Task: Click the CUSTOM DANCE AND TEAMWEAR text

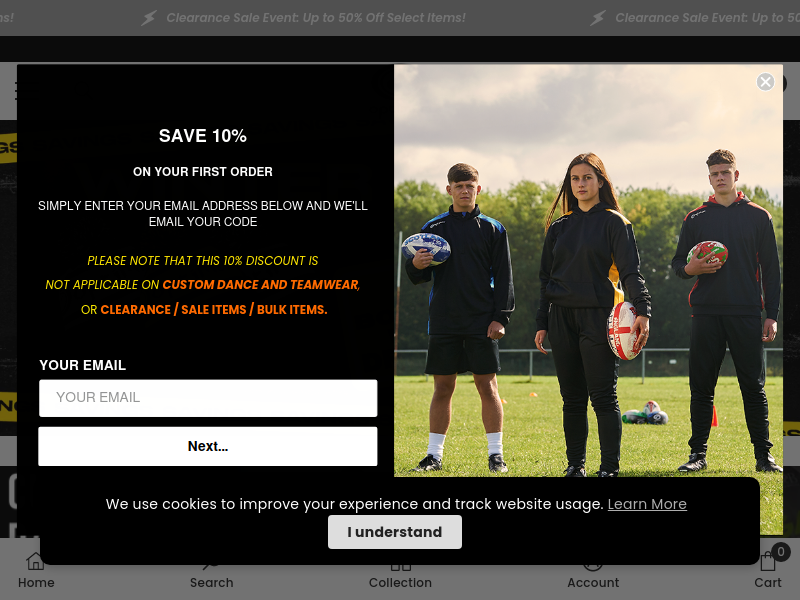Action: click(261, 285)
